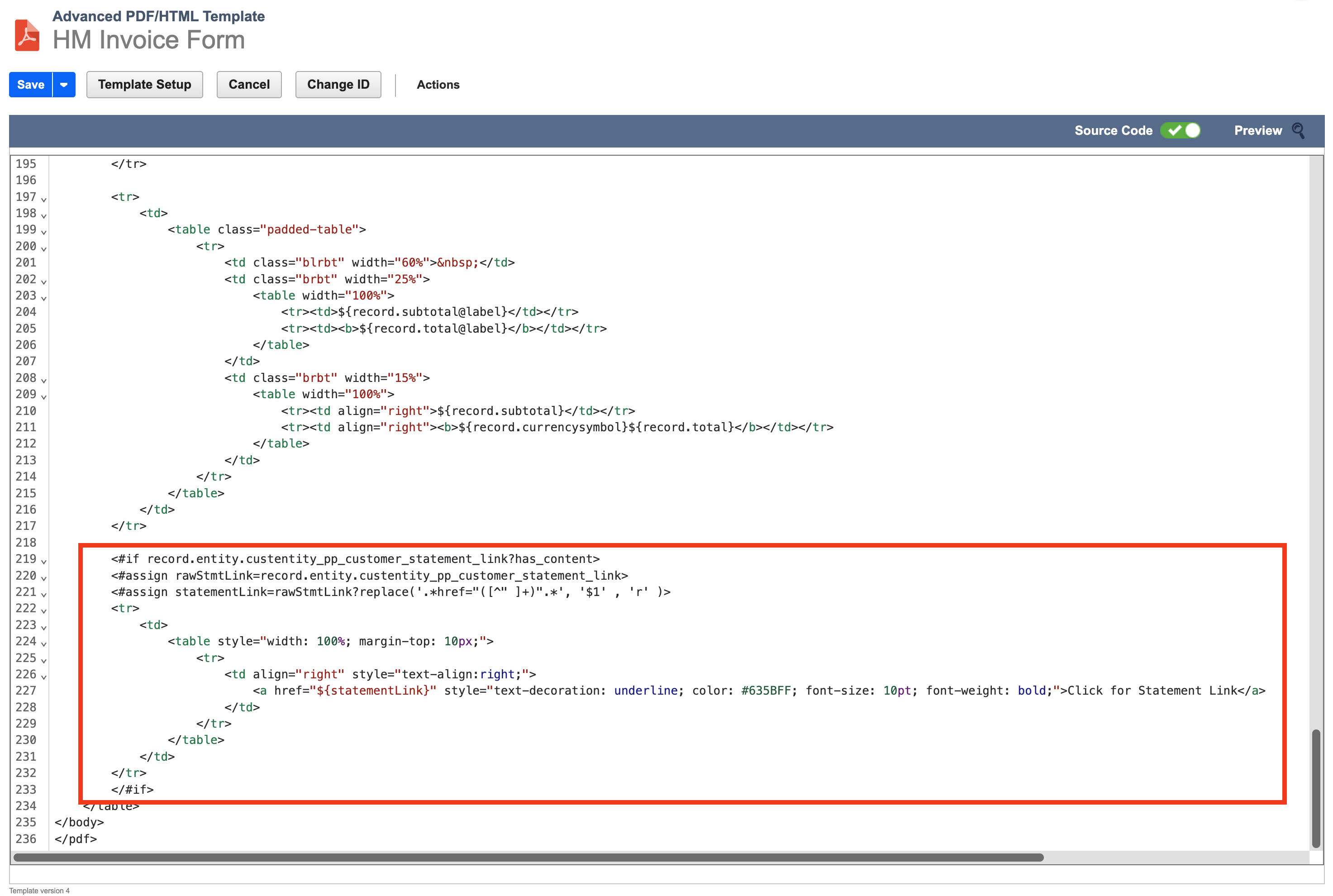Collapse code fold at line 203
The height and width of the screenshot is (896, 1333).
[x=43, y=298]
